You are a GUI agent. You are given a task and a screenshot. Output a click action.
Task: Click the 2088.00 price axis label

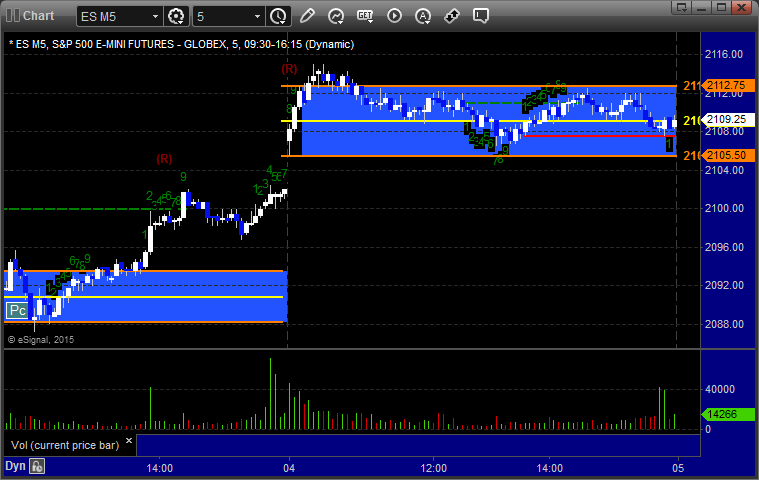click(x=724, y=324)
